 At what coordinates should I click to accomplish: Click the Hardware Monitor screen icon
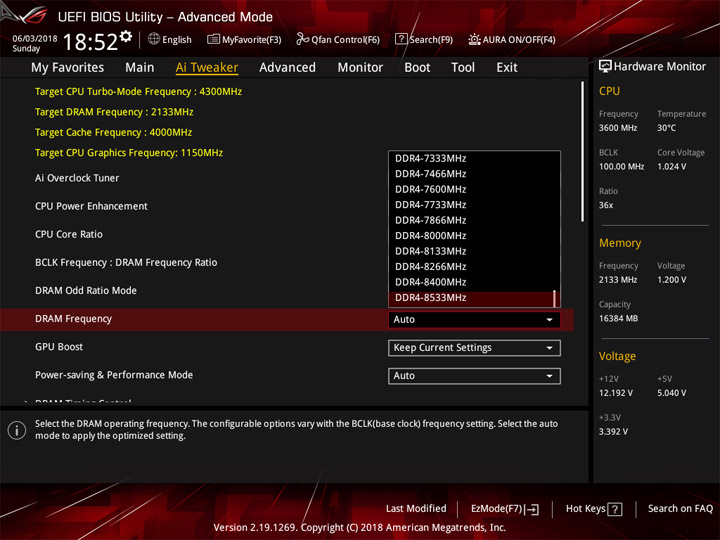pos(605,67)
